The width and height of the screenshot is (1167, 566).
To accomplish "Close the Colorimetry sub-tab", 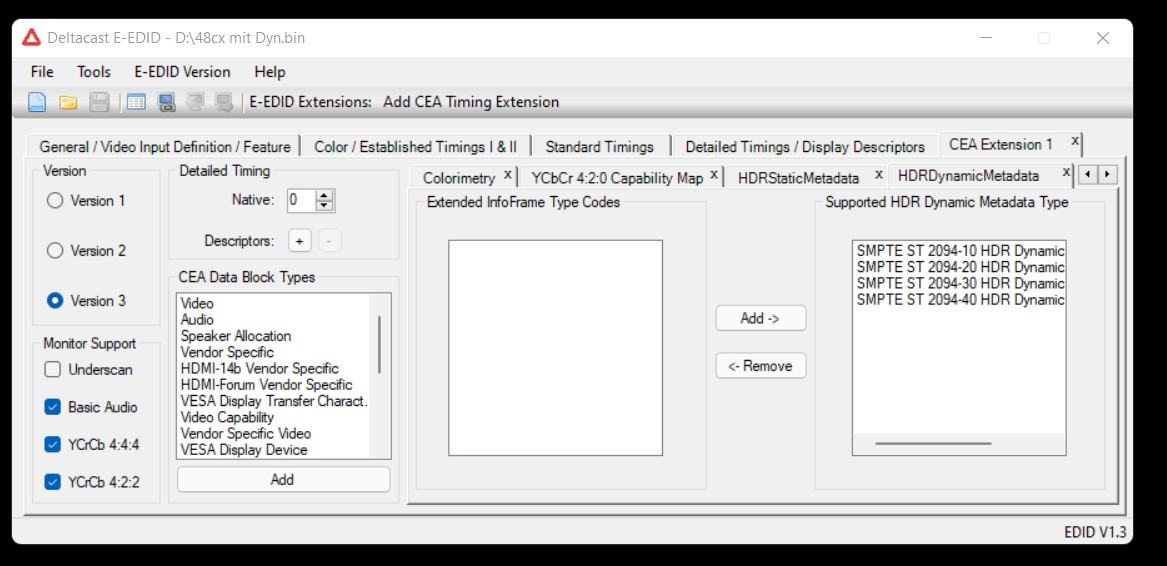I will [508, 174].
